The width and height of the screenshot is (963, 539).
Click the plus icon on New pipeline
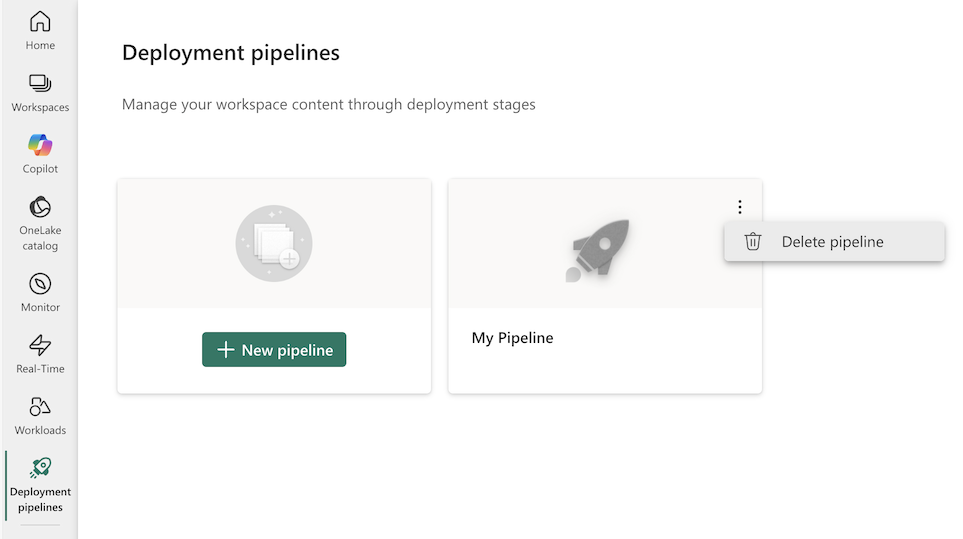226,350
